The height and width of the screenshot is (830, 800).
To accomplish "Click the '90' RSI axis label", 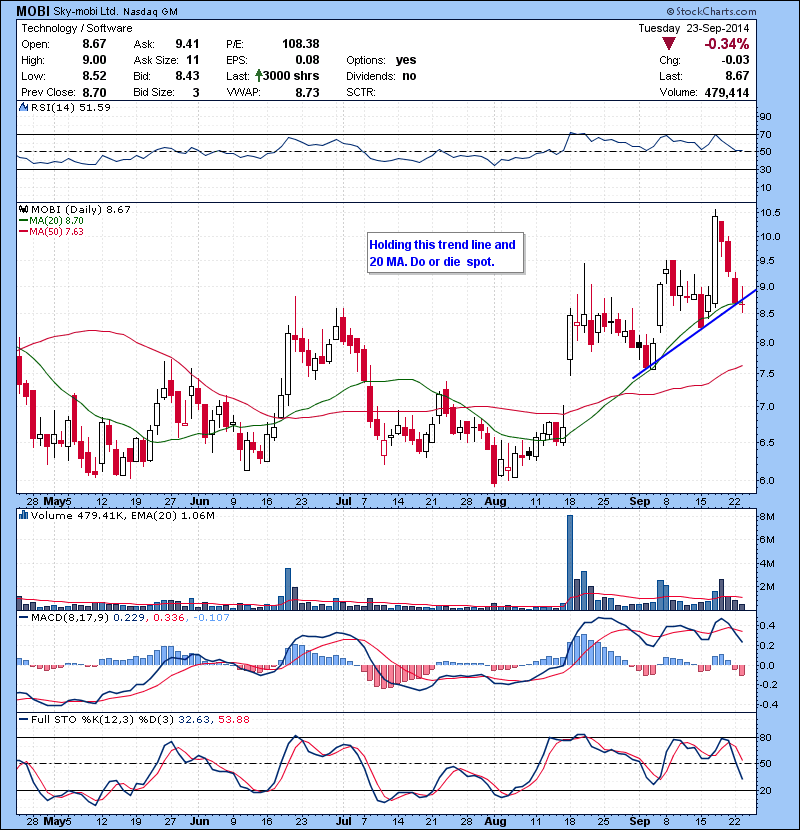I will tap(766, 117).
